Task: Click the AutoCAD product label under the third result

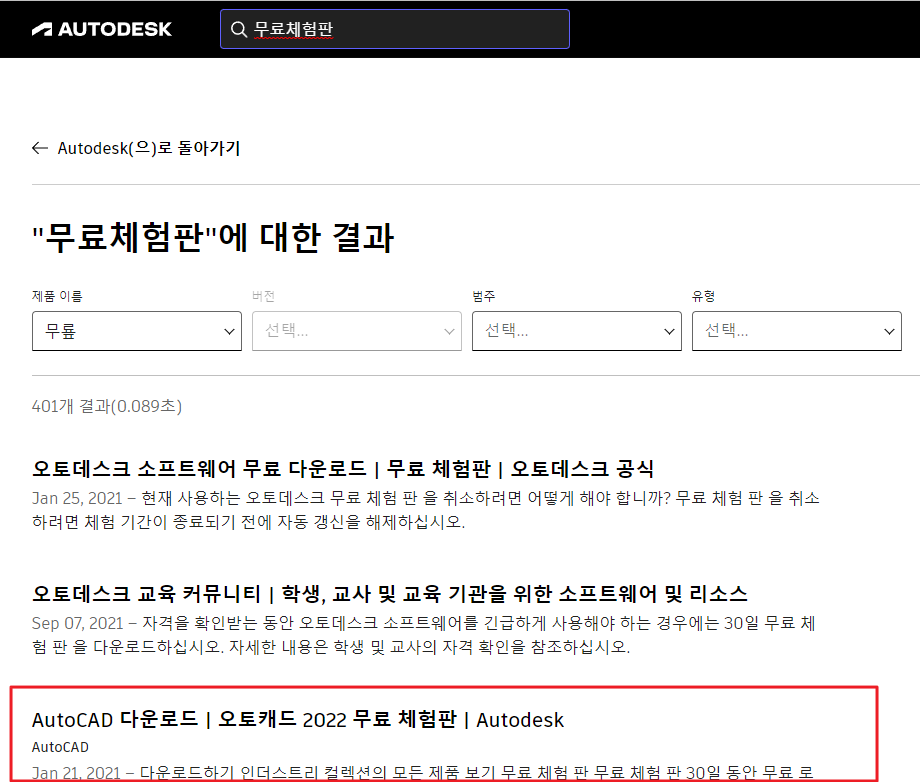Action: (60, 747)
